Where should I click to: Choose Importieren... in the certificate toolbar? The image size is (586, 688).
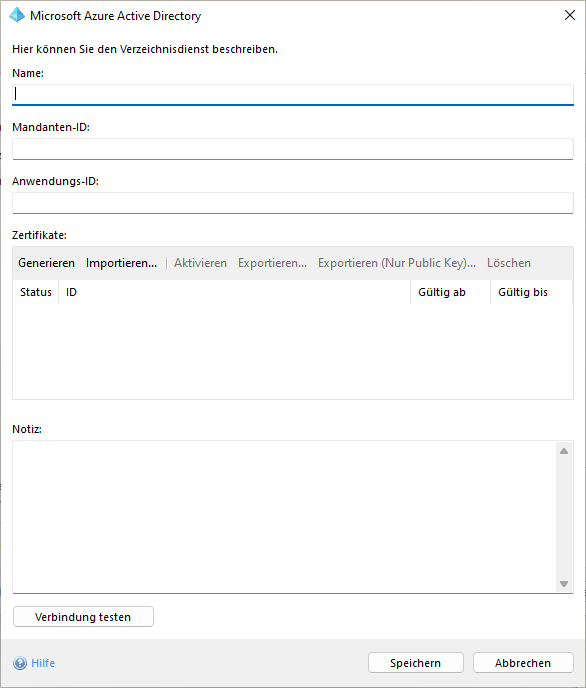coord(121,263)
